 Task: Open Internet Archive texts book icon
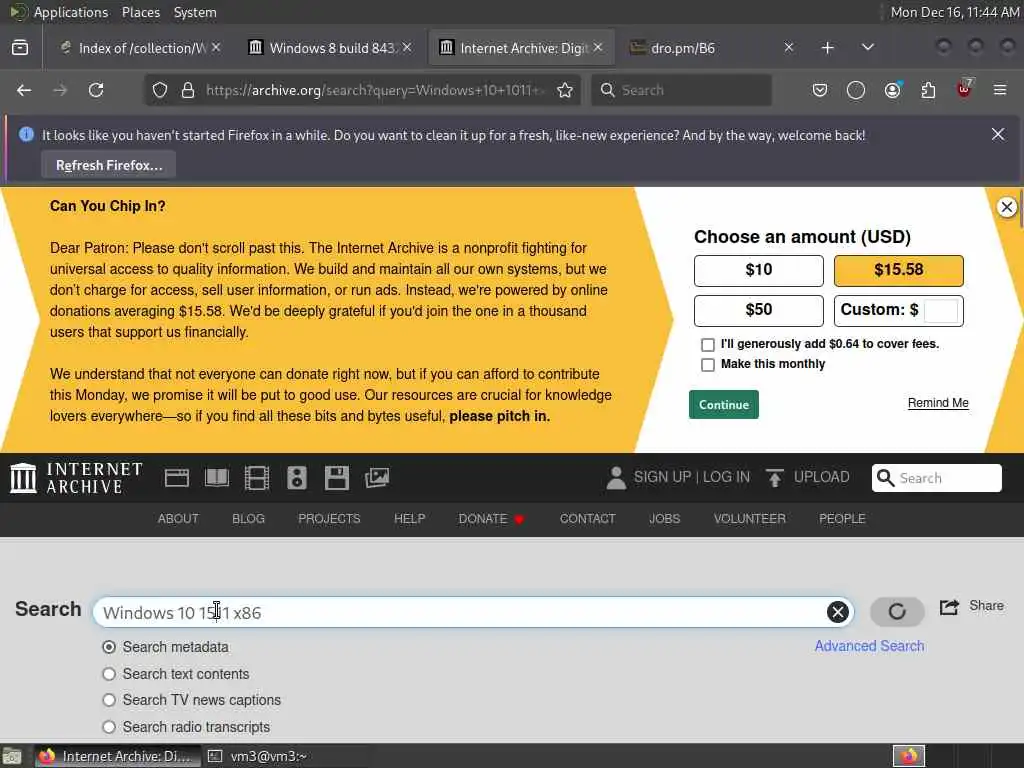pyautogui.click(x=217, y=478)
